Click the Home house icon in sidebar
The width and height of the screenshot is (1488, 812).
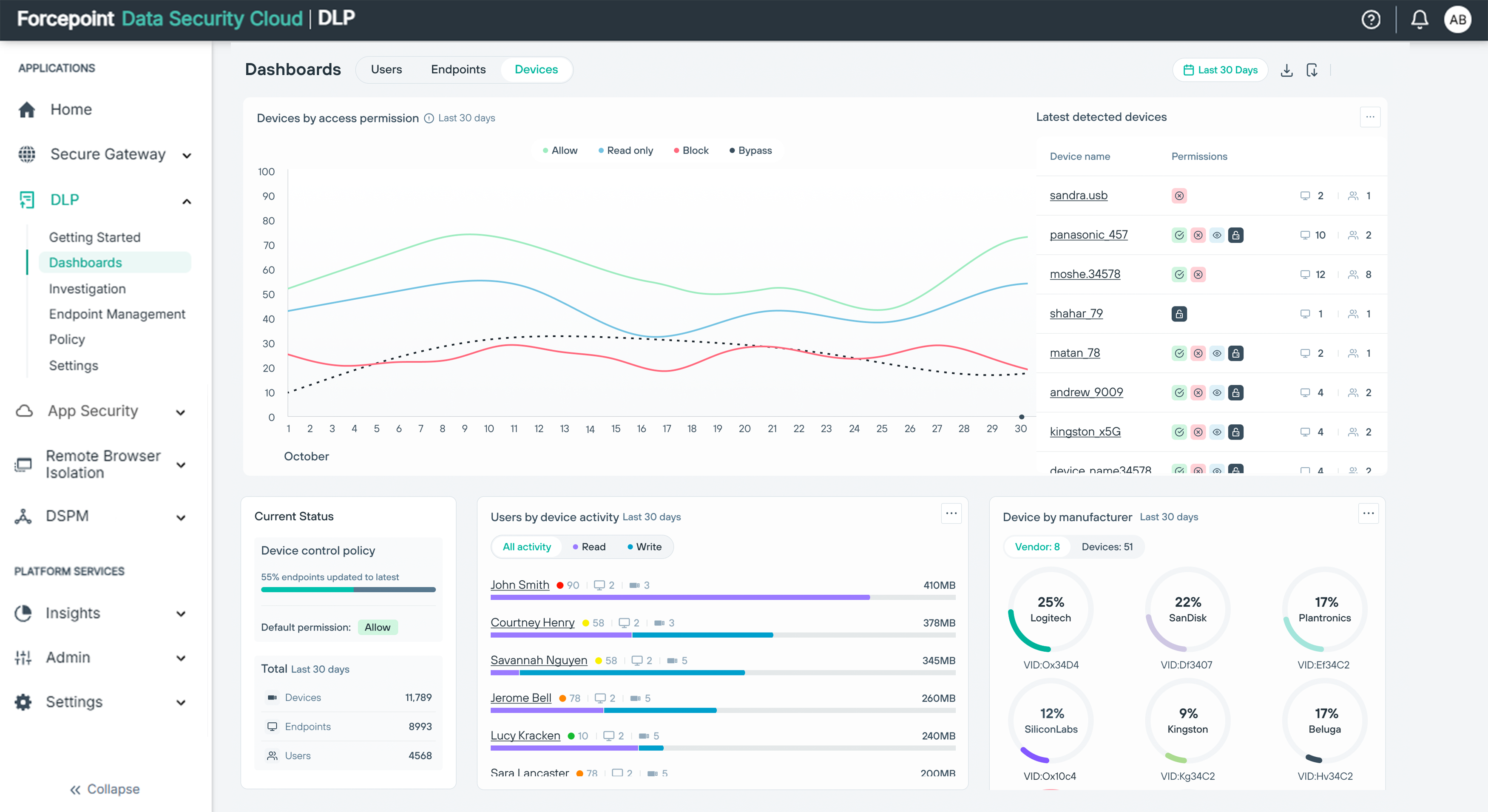coord(26,110)
